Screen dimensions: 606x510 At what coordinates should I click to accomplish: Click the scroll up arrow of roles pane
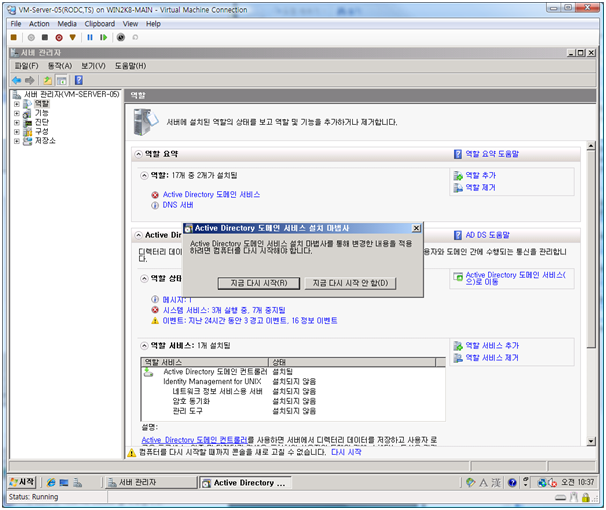pos(591,146)
